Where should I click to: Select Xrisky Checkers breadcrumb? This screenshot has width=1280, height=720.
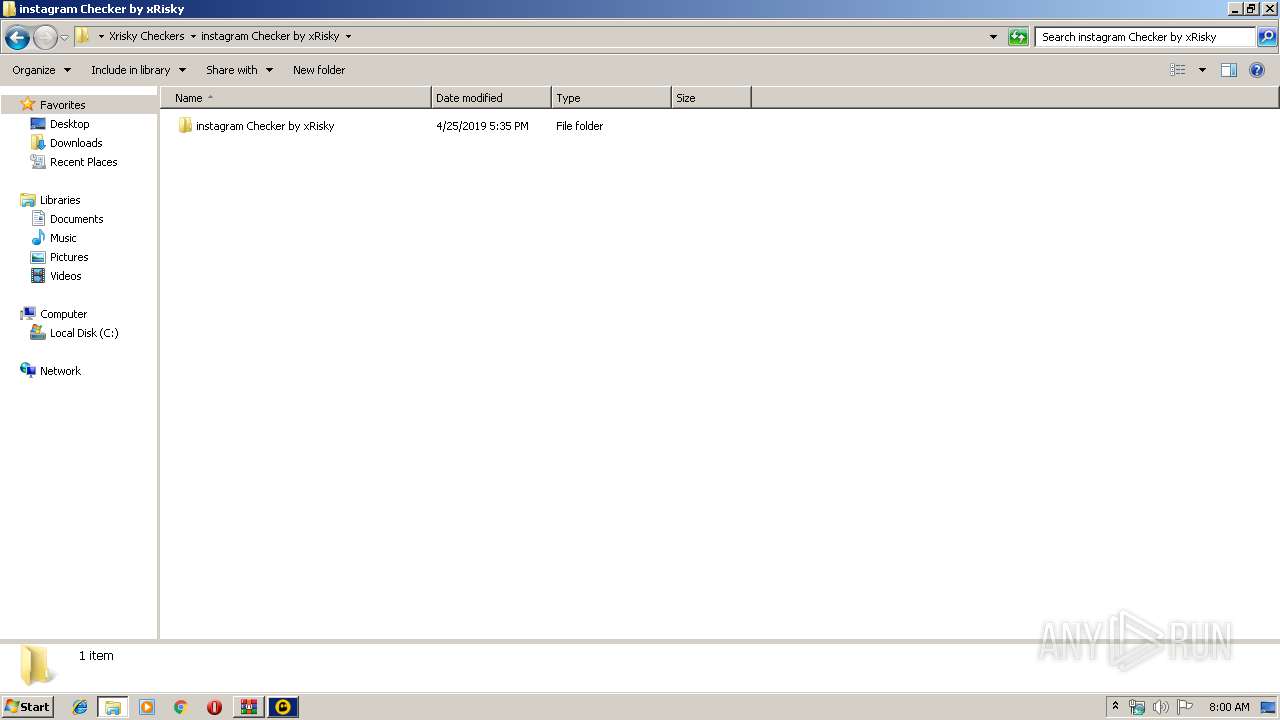(146, 36)
